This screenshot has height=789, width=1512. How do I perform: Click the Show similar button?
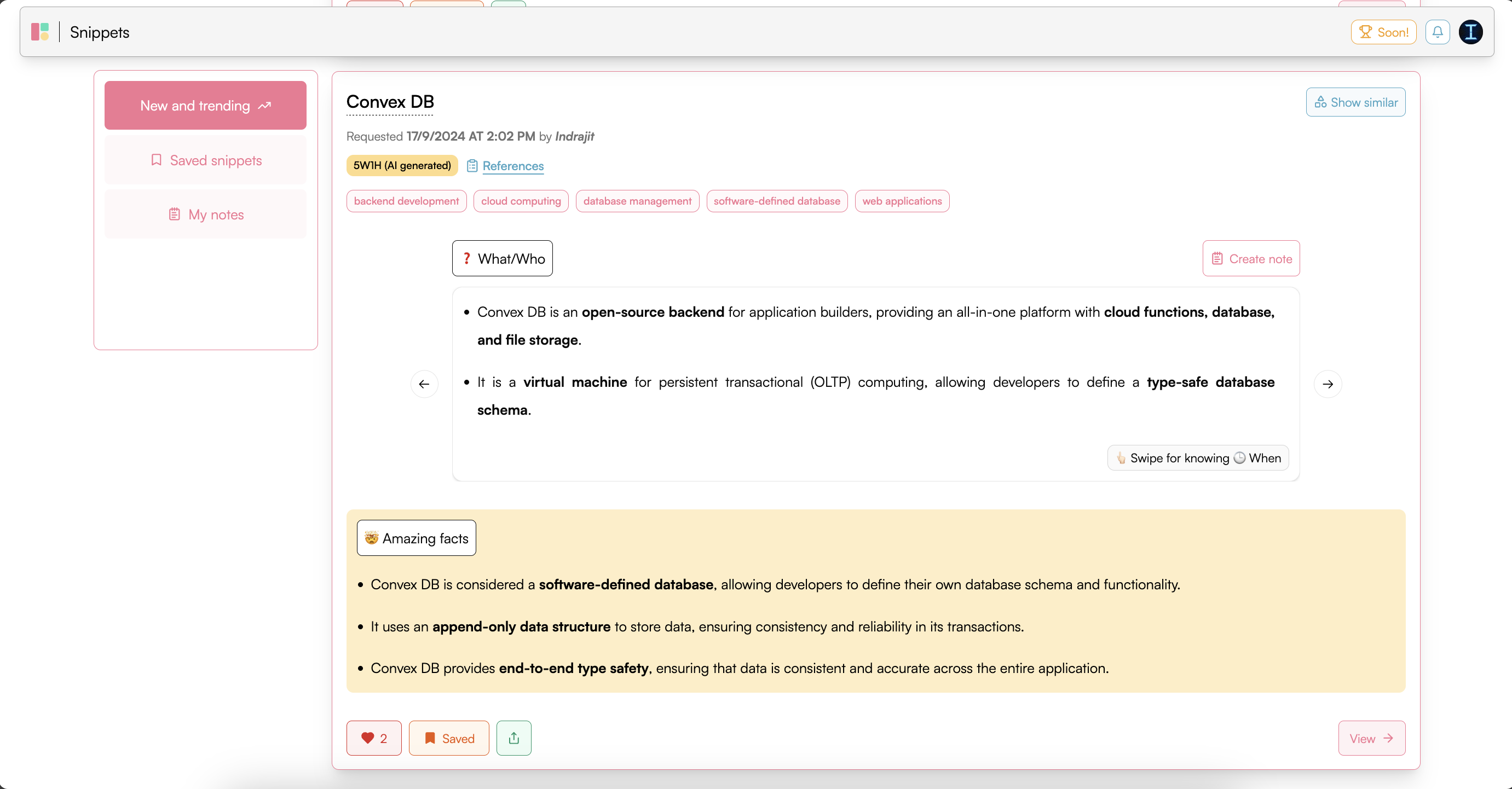[1355, 103]
